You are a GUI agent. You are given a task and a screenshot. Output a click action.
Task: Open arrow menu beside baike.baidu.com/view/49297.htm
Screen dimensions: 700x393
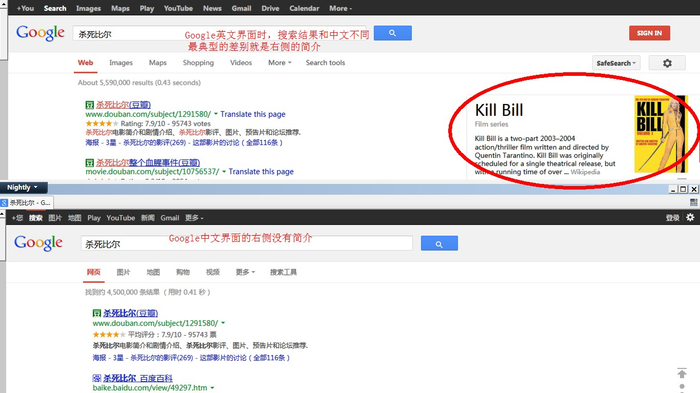tap(212, 388)
